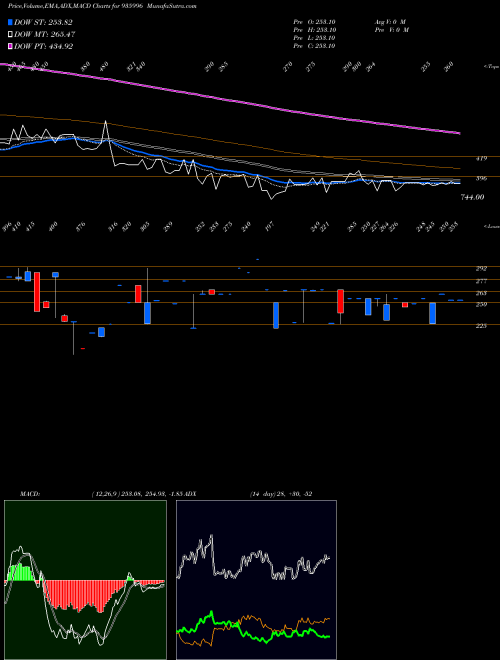This screenshot has width=500, height=660.
Task: Click the 744.00 price label
Action: click(473, 197)
